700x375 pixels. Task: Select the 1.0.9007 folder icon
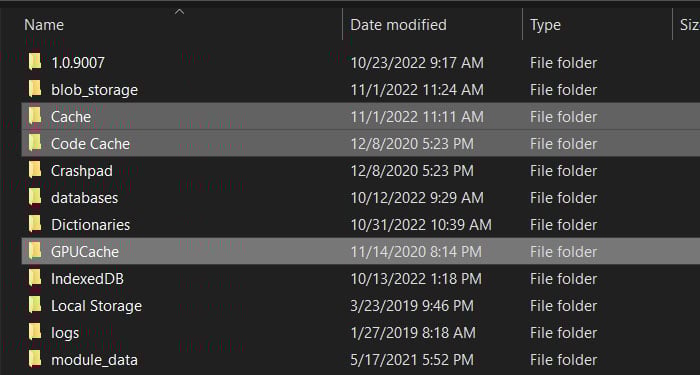coord(35,62)
